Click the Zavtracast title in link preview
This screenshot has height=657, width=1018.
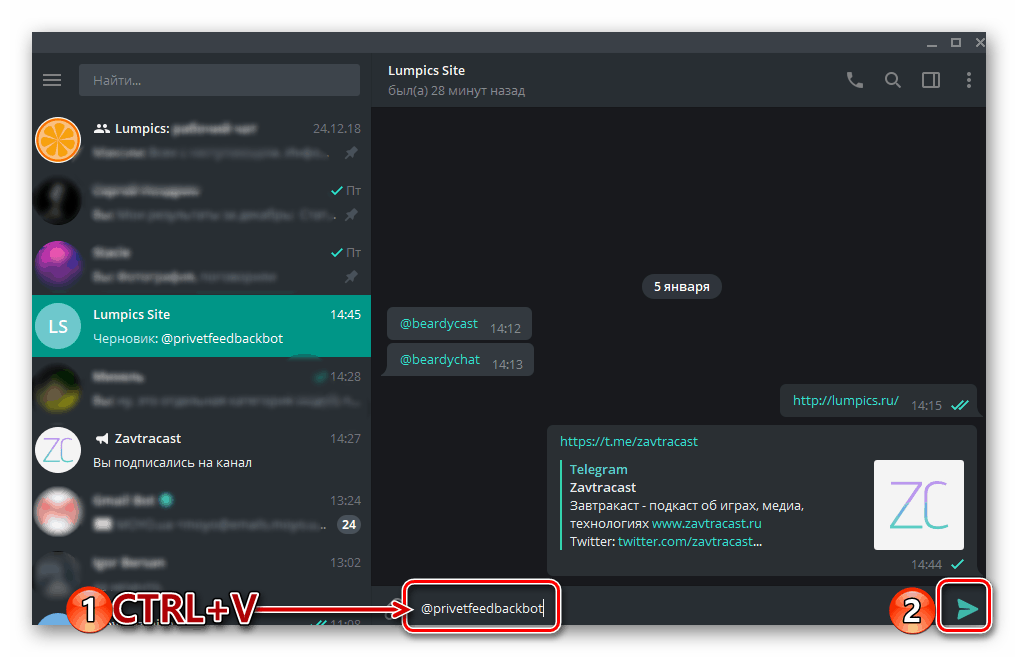(602, 487)
